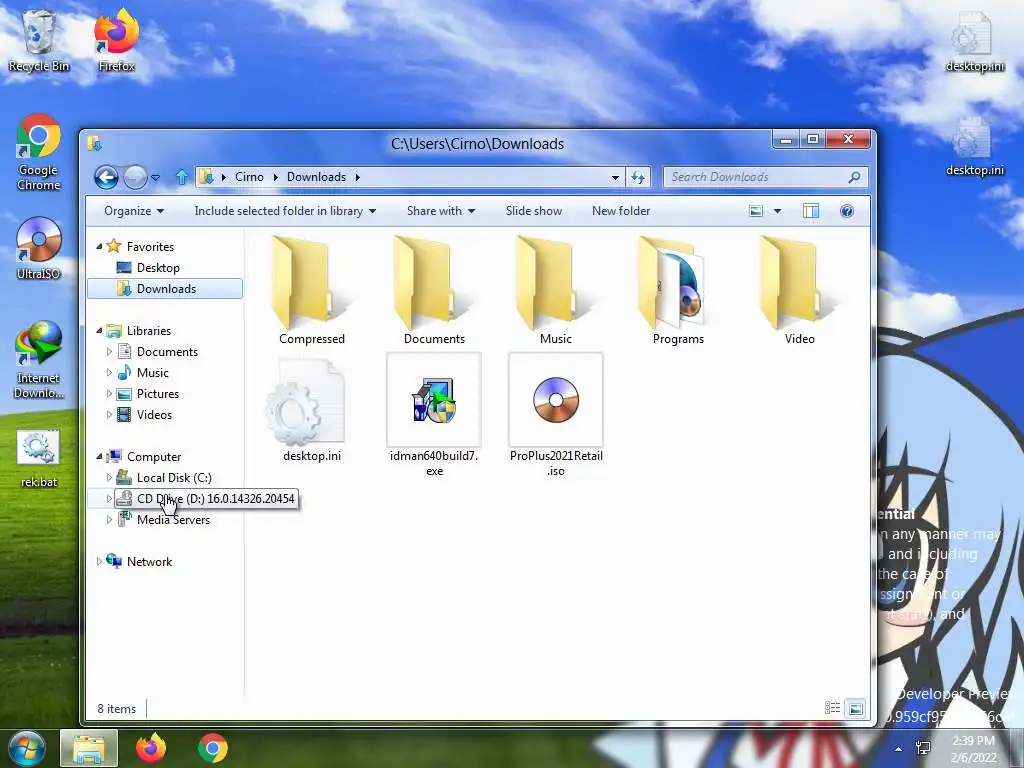Collapse the Libraries tree group
The width and height of the screenshot is (1024, 768).
click(x=99, y=331)
